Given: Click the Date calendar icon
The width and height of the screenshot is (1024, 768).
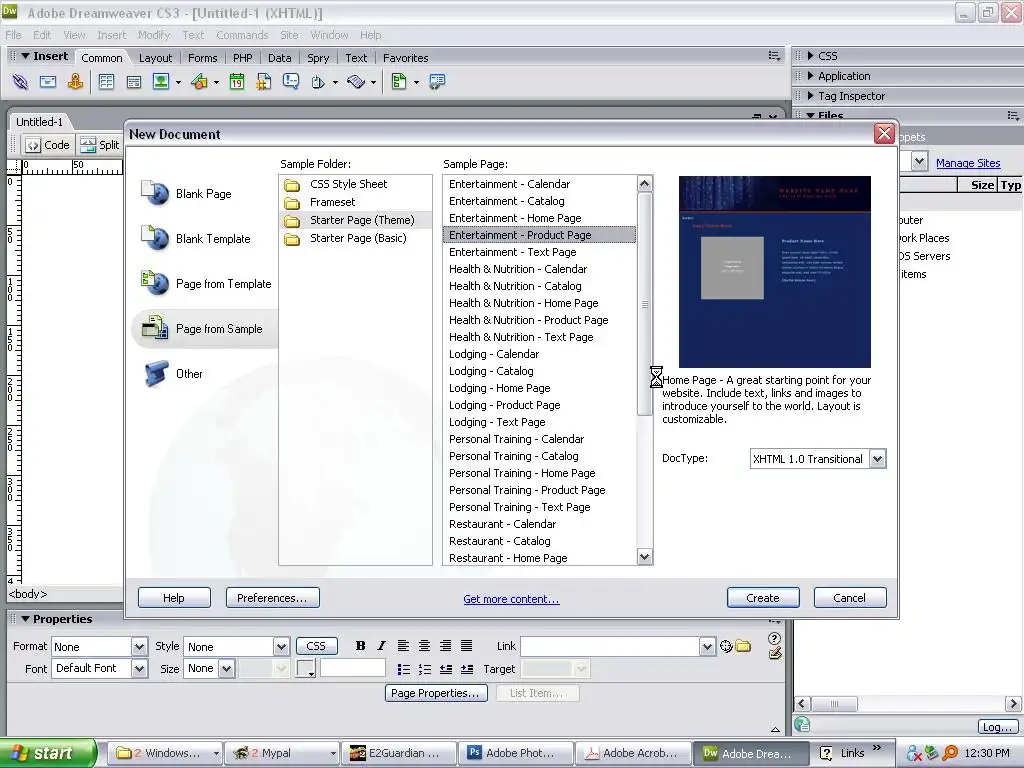Looking at the screenshot, I should pos(237,82).
